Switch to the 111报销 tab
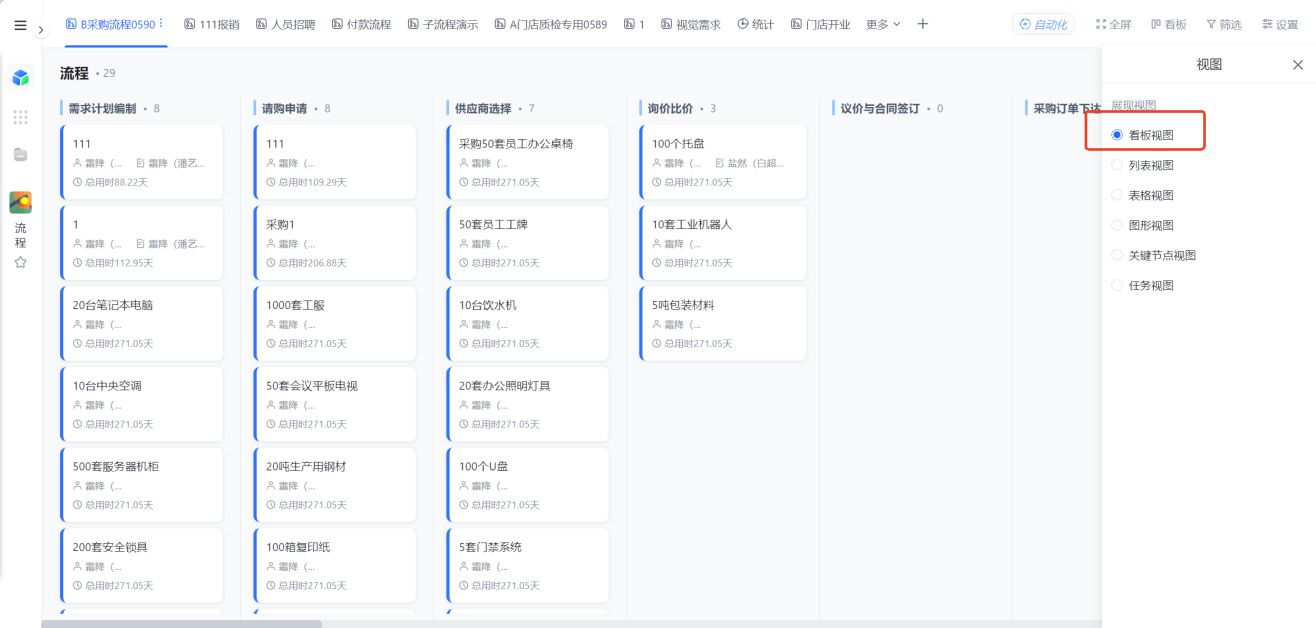 (x=212, y=24)
